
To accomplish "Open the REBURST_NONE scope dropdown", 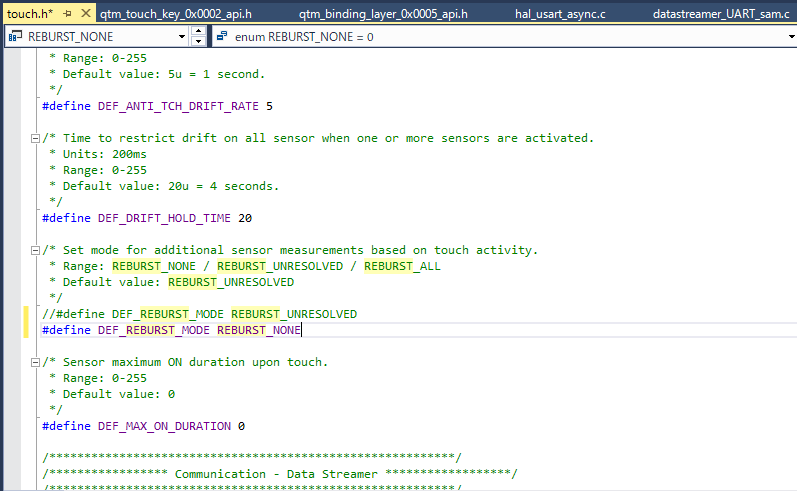I will pyautogui.click(x=182, y=37).
